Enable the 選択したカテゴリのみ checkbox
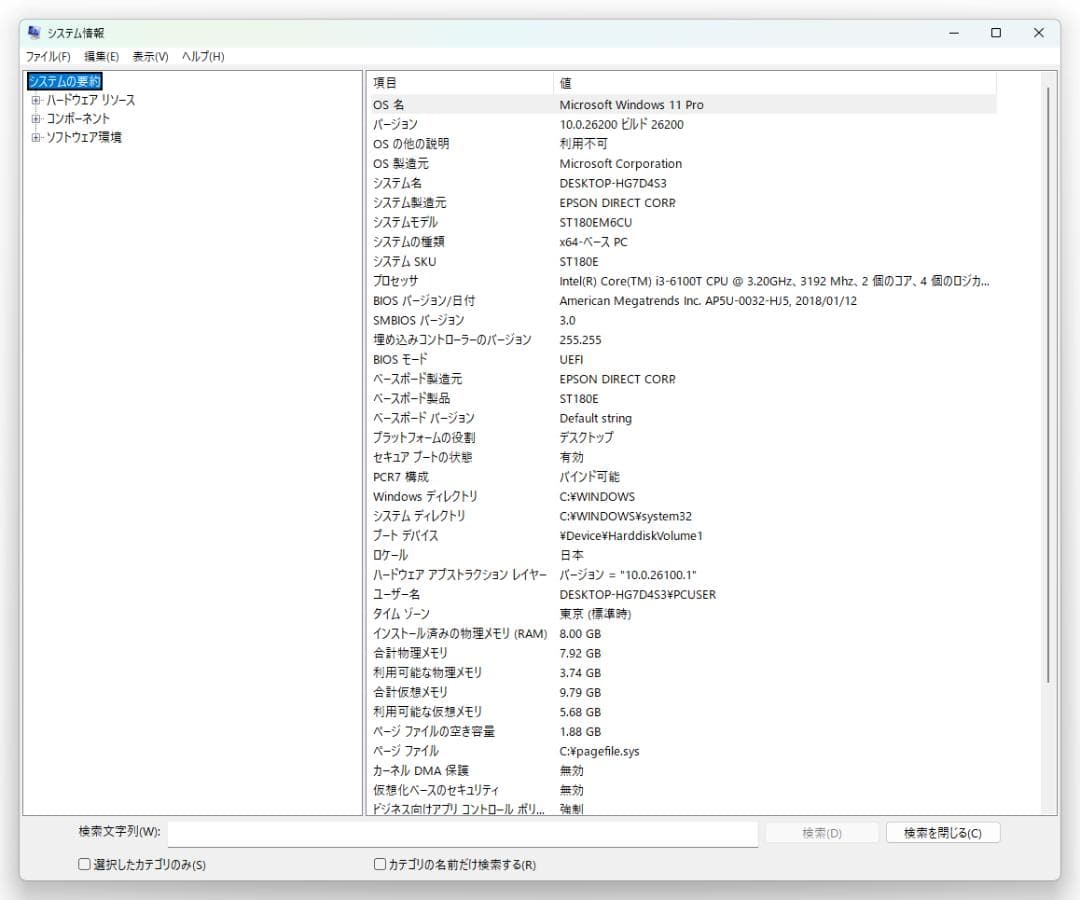This screenshot has height=900, width=1080. pyautogui.click(x=83, y=864)
